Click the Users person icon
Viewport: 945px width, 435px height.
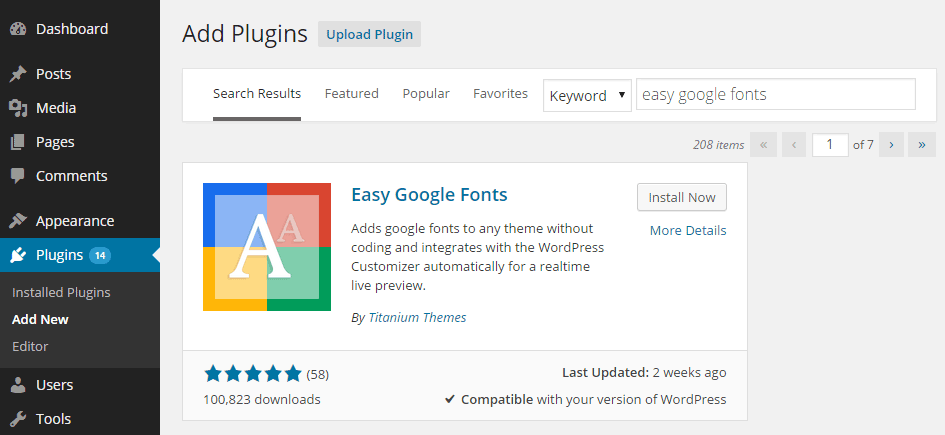pos(17,385)
